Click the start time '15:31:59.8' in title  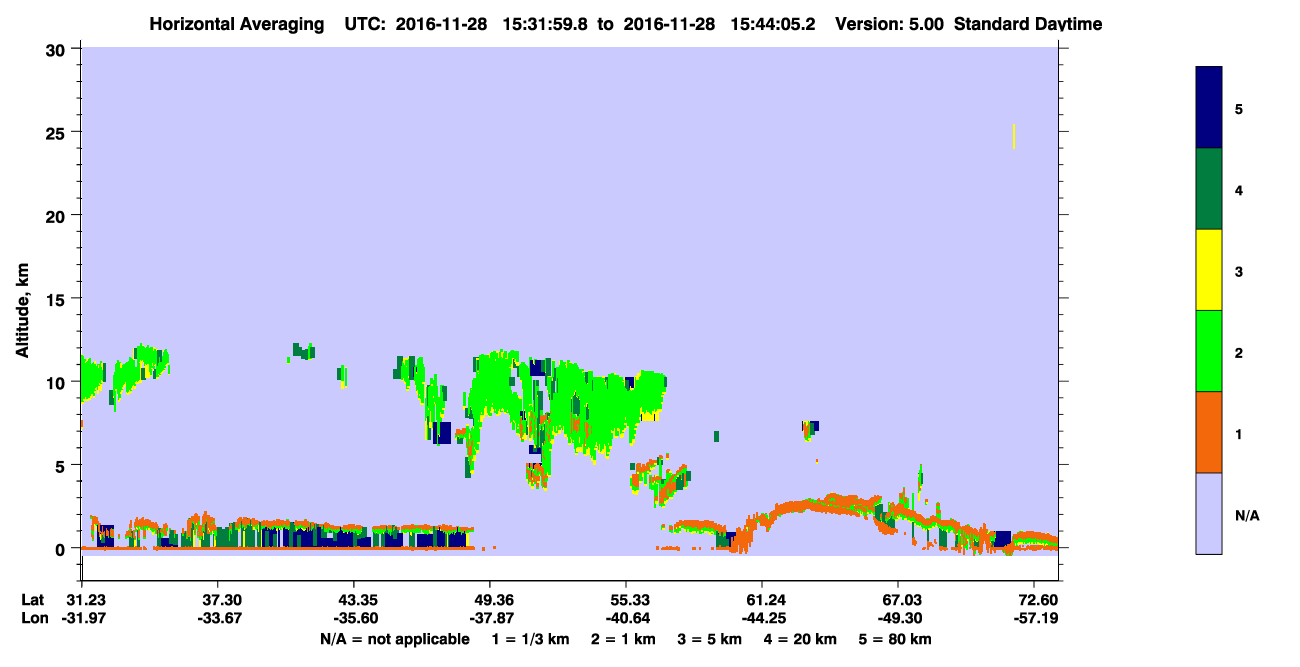(x=547, y=24)
